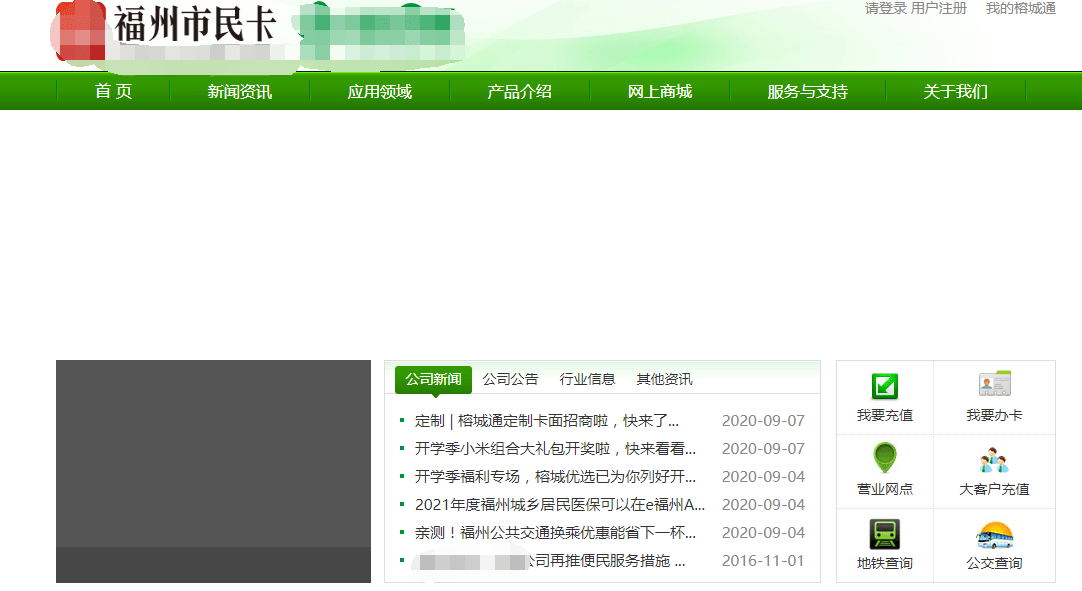Image resolution: width=1082 pixels, height=591 pixels.
Task: Click the 公交查询 bus icon
Action: (994, 535)
